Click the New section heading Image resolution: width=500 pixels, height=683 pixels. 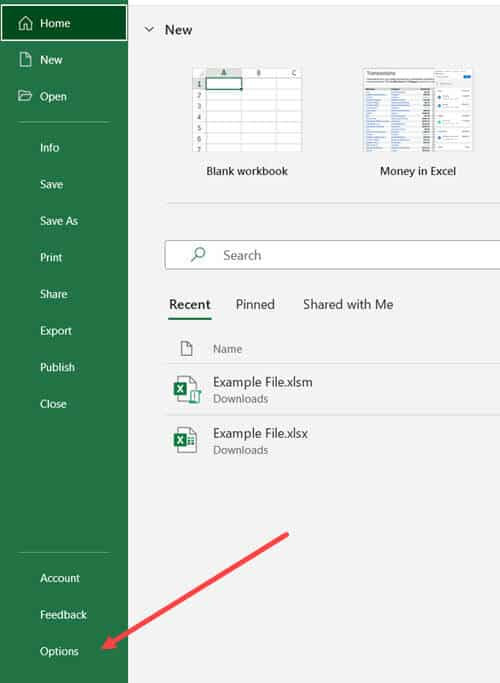179,30
